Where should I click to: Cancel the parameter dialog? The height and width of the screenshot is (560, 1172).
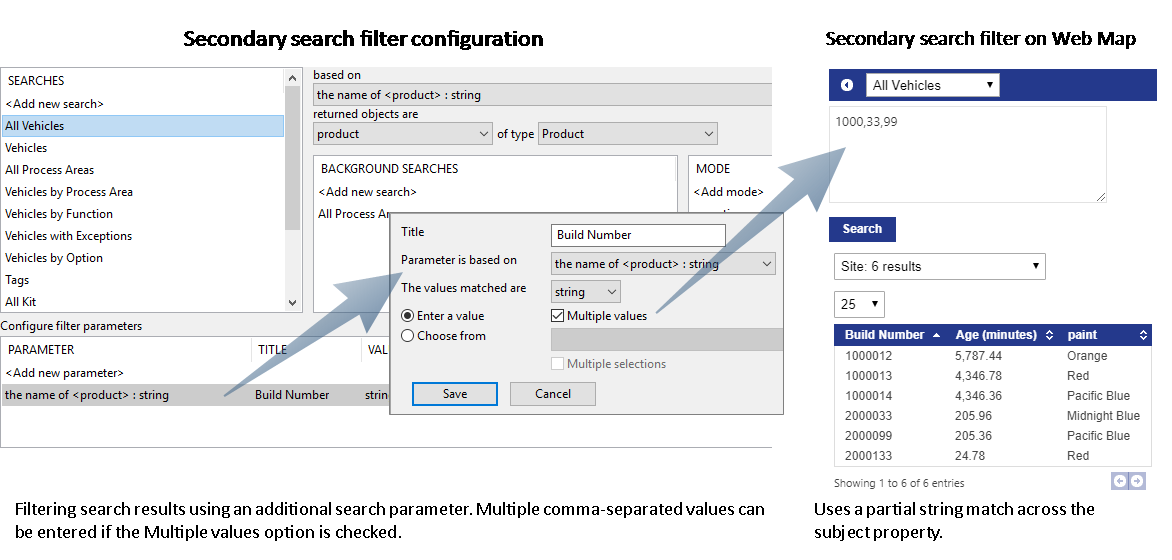click(x=552, y=394)
